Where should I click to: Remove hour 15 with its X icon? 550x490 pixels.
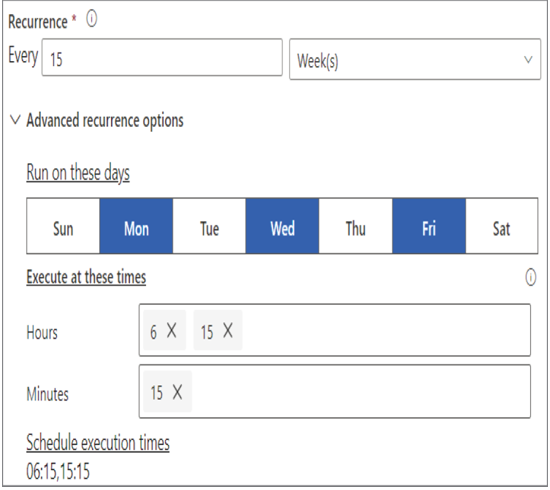[228, 330]
